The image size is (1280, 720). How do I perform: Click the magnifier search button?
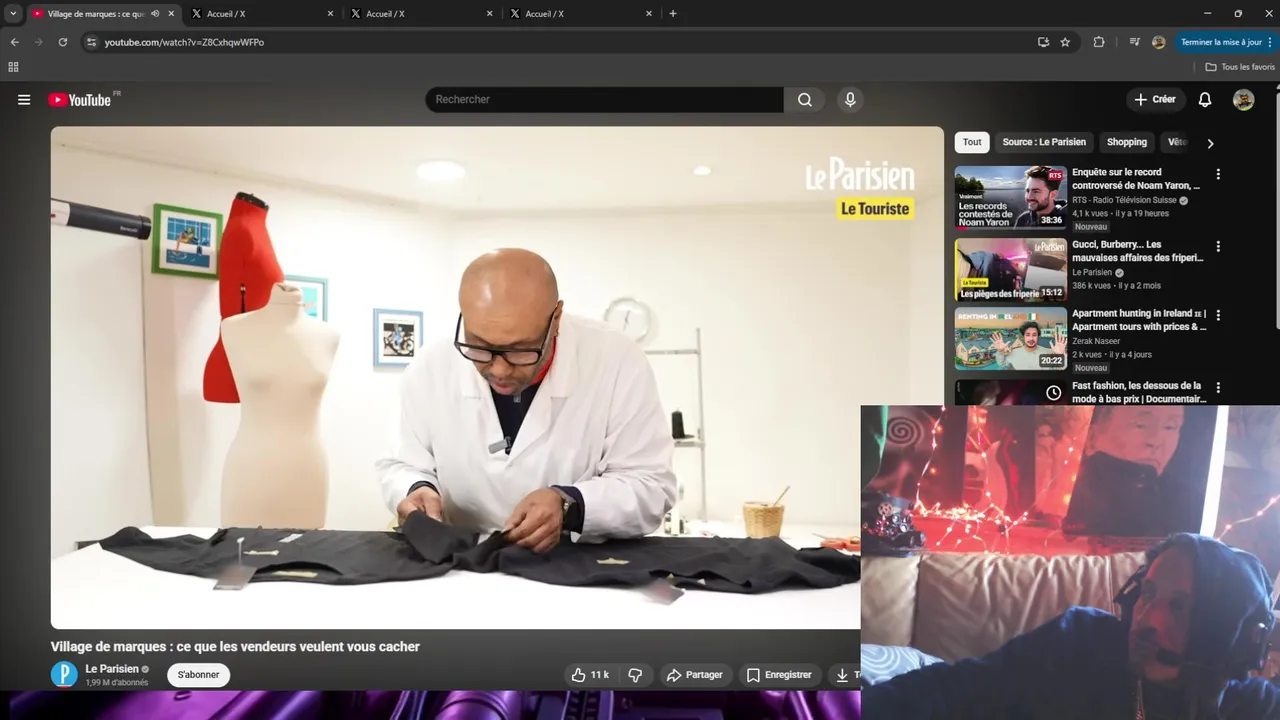coord(805,100)
